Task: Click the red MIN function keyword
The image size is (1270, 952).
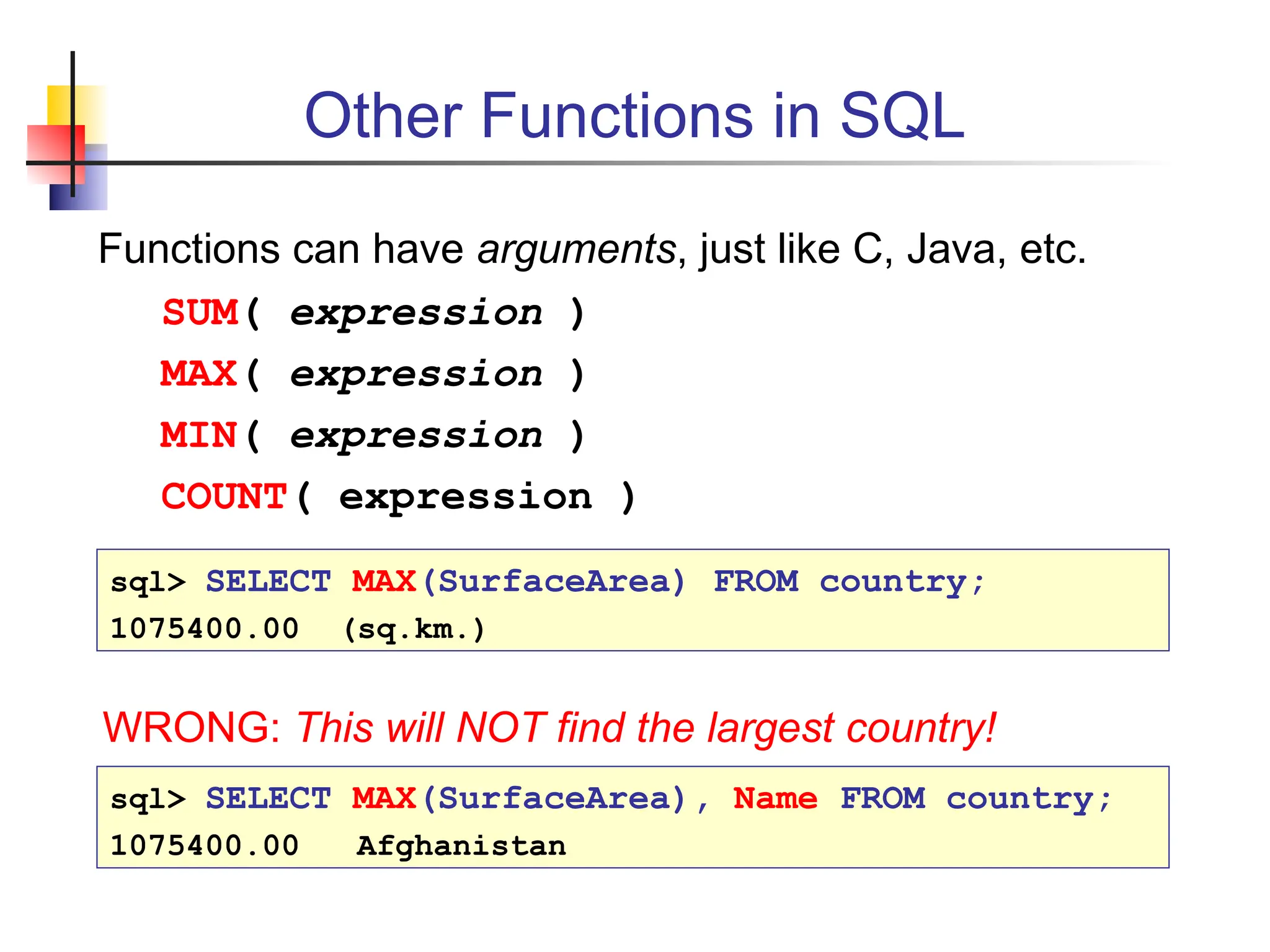Action: [198, 435]
